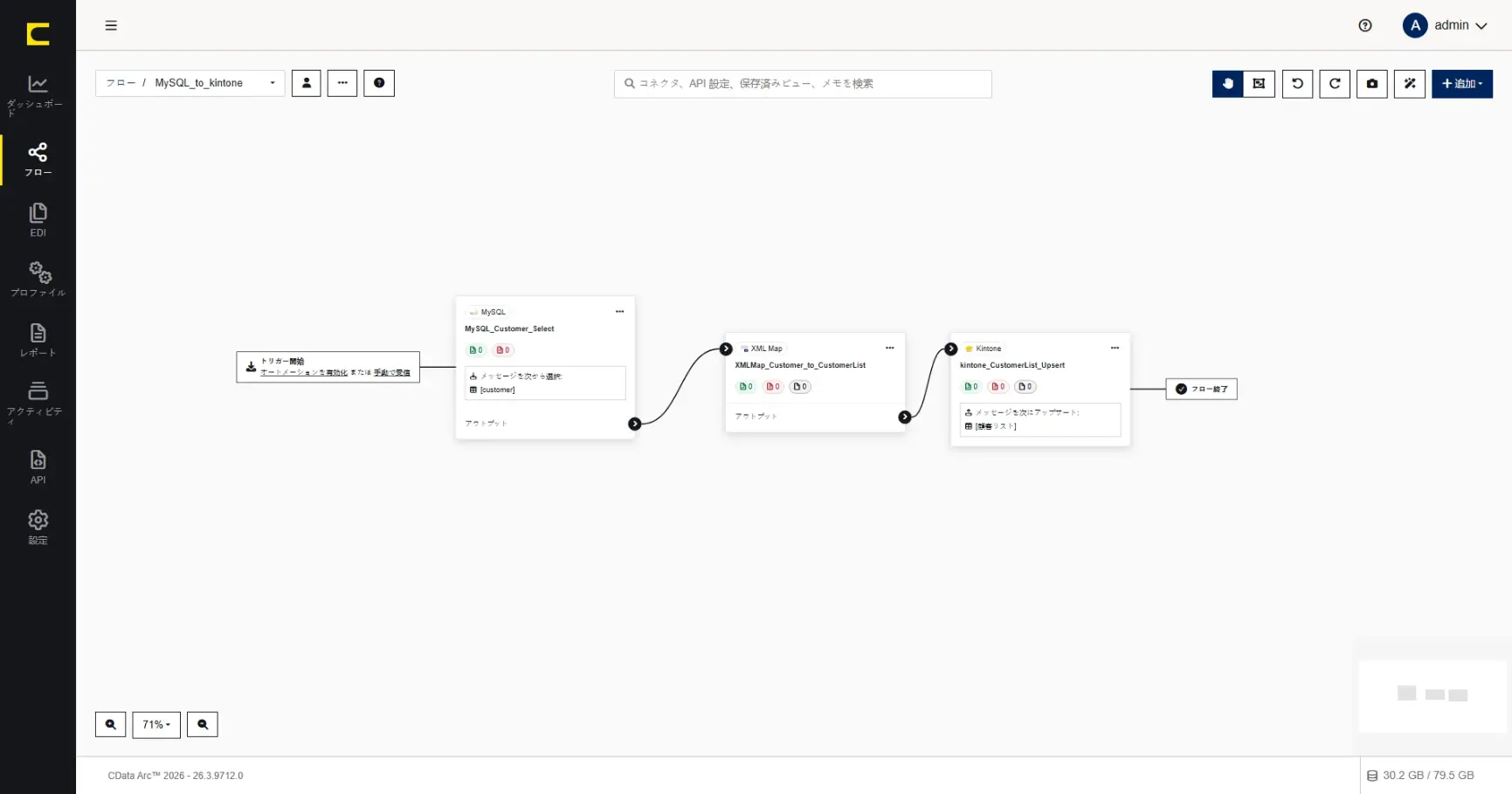
Task: Open 設定 settings in the sidebar
Action: 38,528
